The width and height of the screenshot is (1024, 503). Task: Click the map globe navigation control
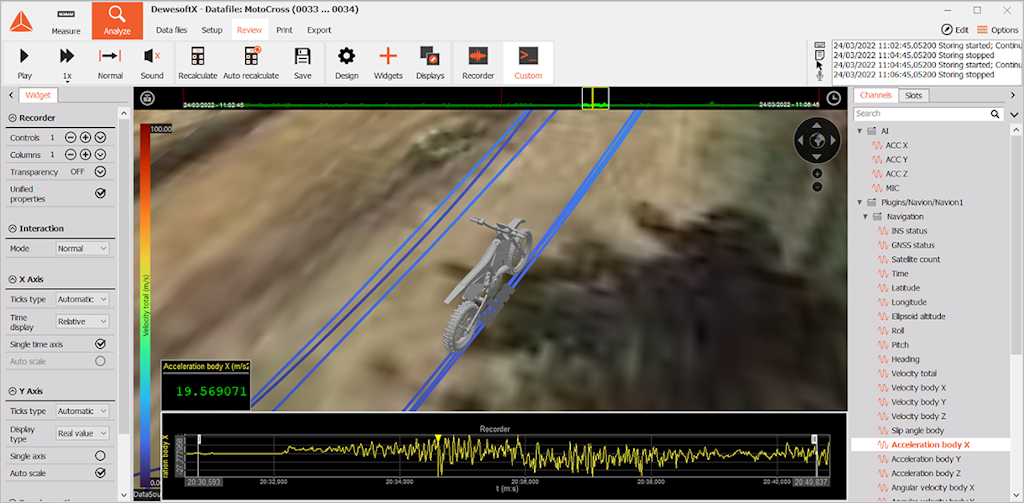pyautogui.click(x=817, y=140)
